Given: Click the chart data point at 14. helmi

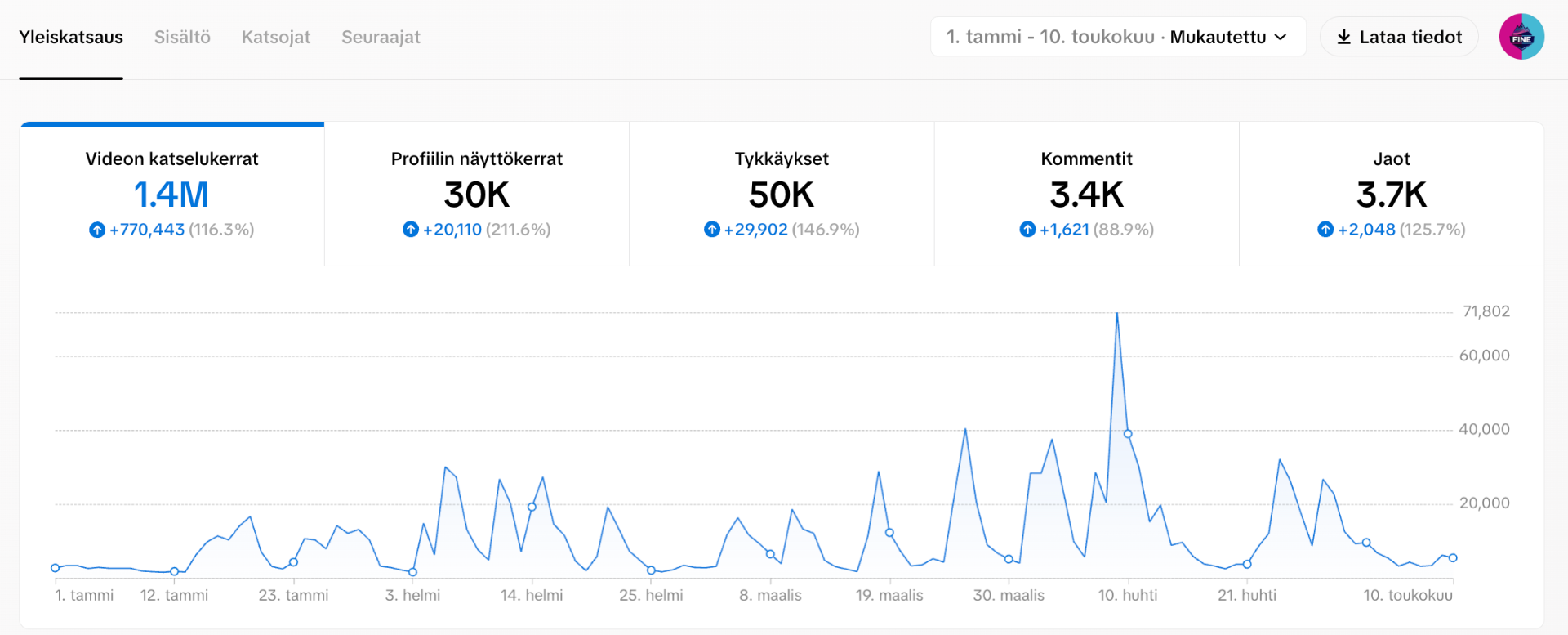Looking at the screenshot, I should tap(532, 507).
